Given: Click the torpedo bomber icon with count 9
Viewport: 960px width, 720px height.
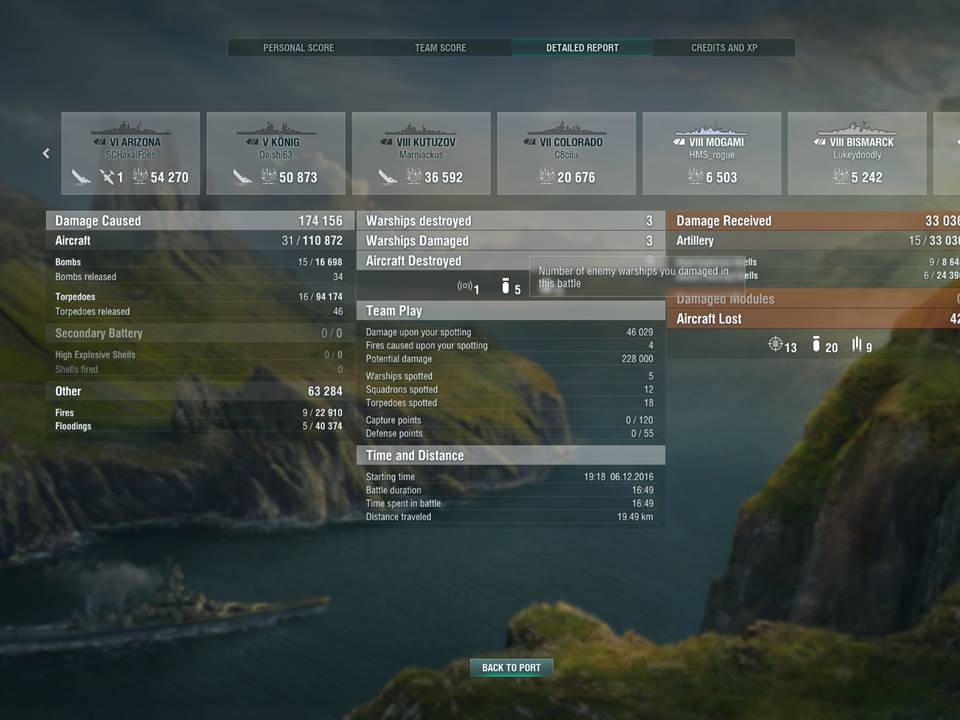Looking at the screenshot, I should 857,344.
